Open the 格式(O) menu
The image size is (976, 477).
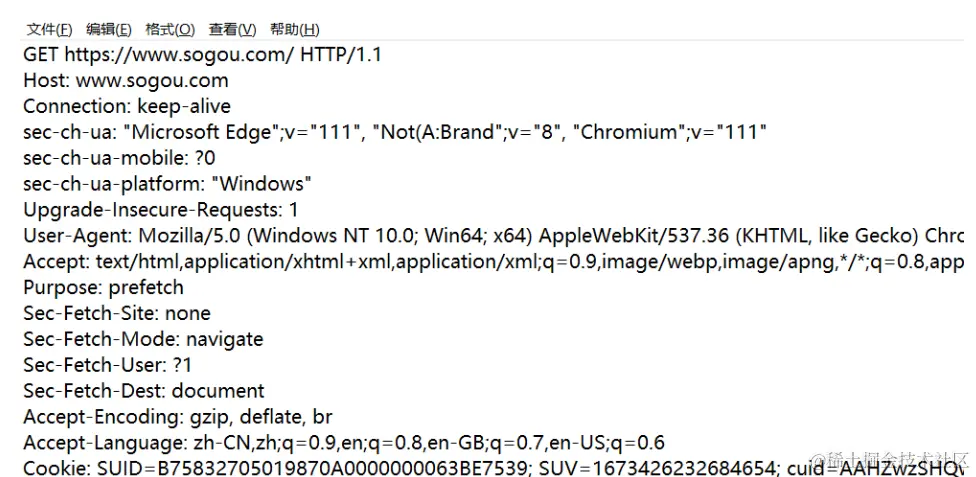(170, 29)
